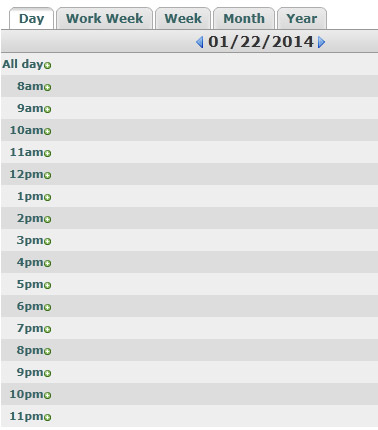This screenshot has height=430, width=378.
Task: Open the Month view tab
Action: click(x=244, y=18)
